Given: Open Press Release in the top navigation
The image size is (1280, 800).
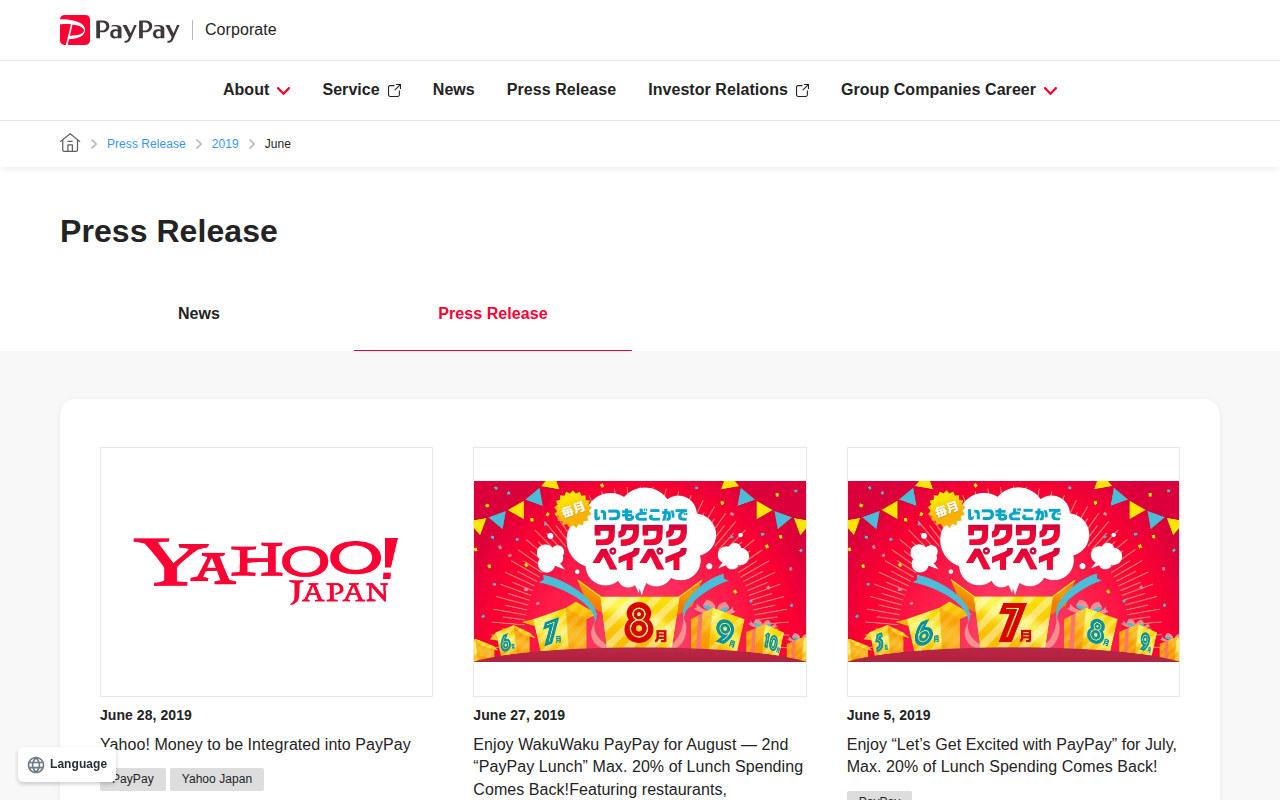Looking at the screenshot, I should click(x=561, y=90).
